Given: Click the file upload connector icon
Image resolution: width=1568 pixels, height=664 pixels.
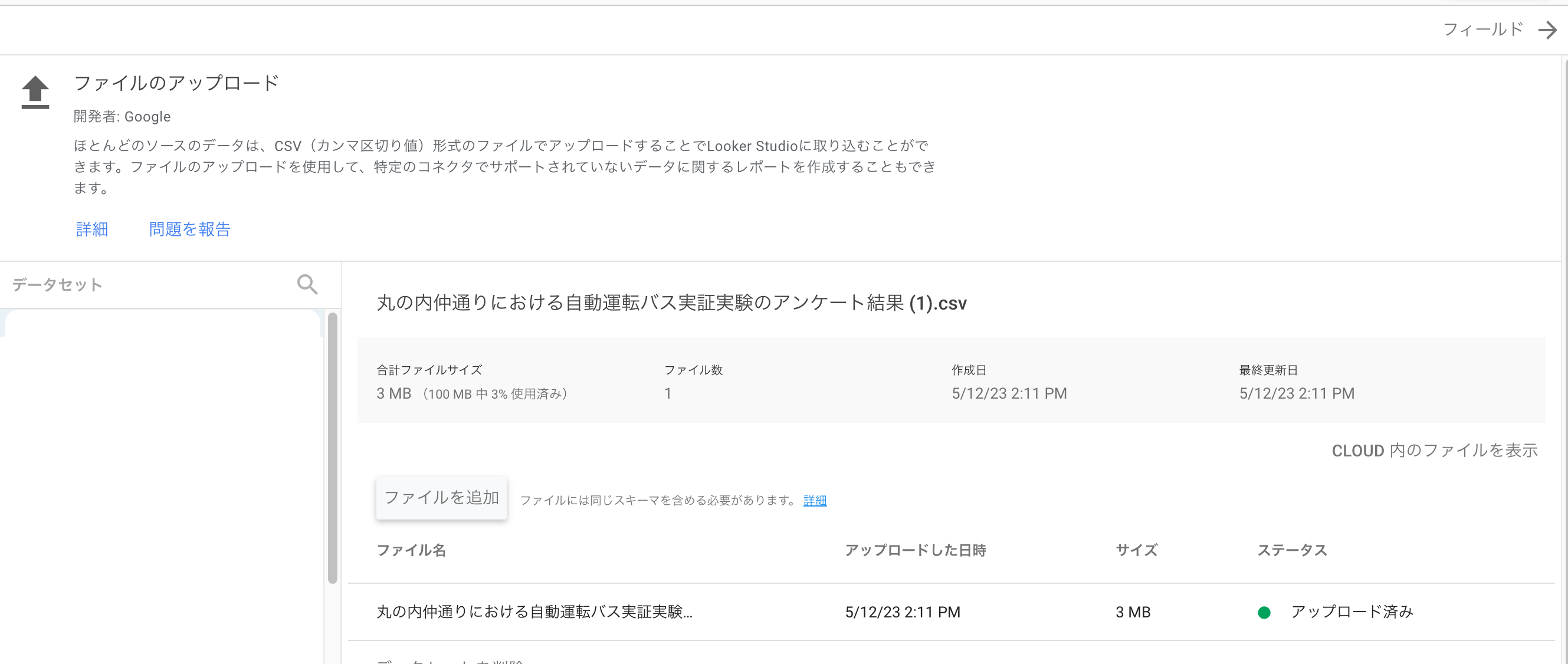Looking at the screenshot, I should [35, 92].
